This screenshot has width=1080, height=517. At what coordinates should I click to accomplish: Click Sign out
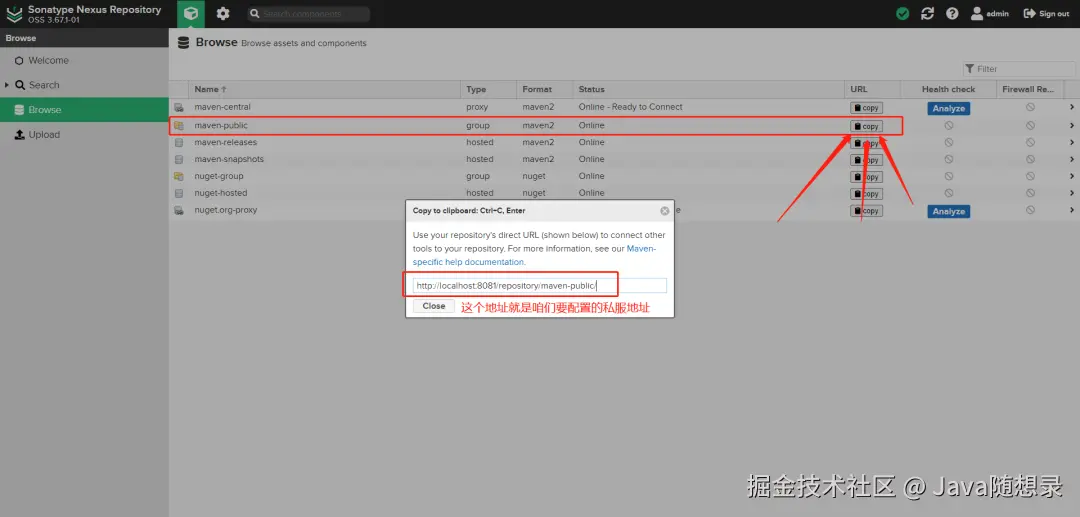click(1046, 14)
